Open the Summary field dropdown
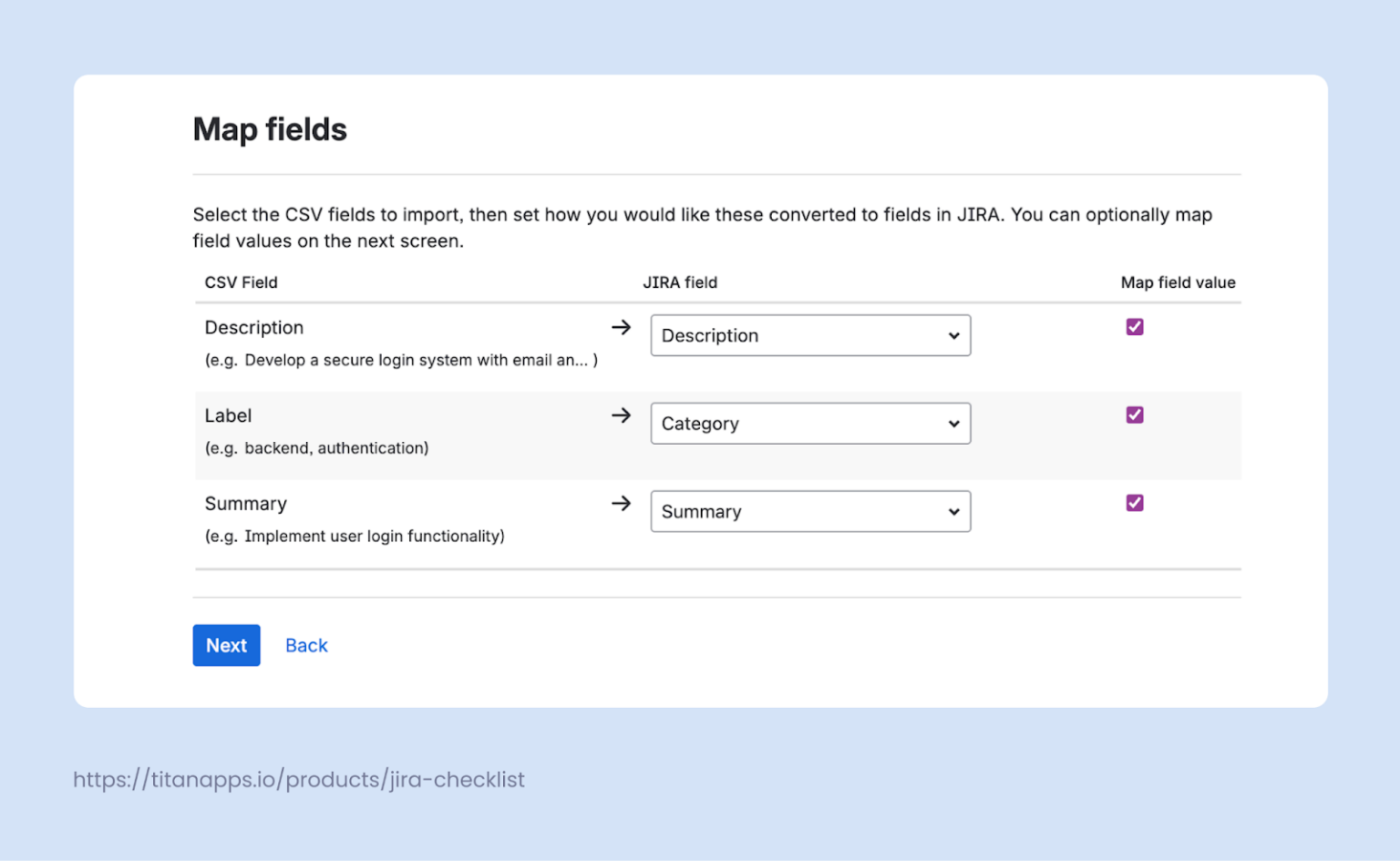This screenshot has width=1400, height=861. click(810, 511)
